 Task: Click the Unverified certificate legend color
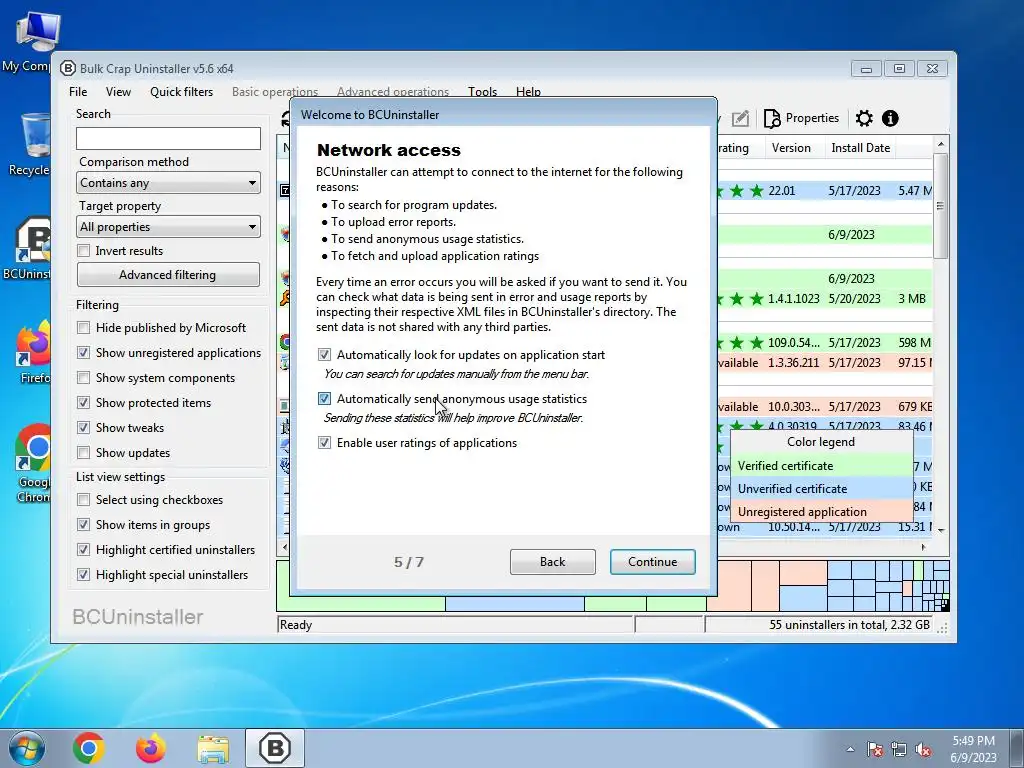[x=821, y=488]
